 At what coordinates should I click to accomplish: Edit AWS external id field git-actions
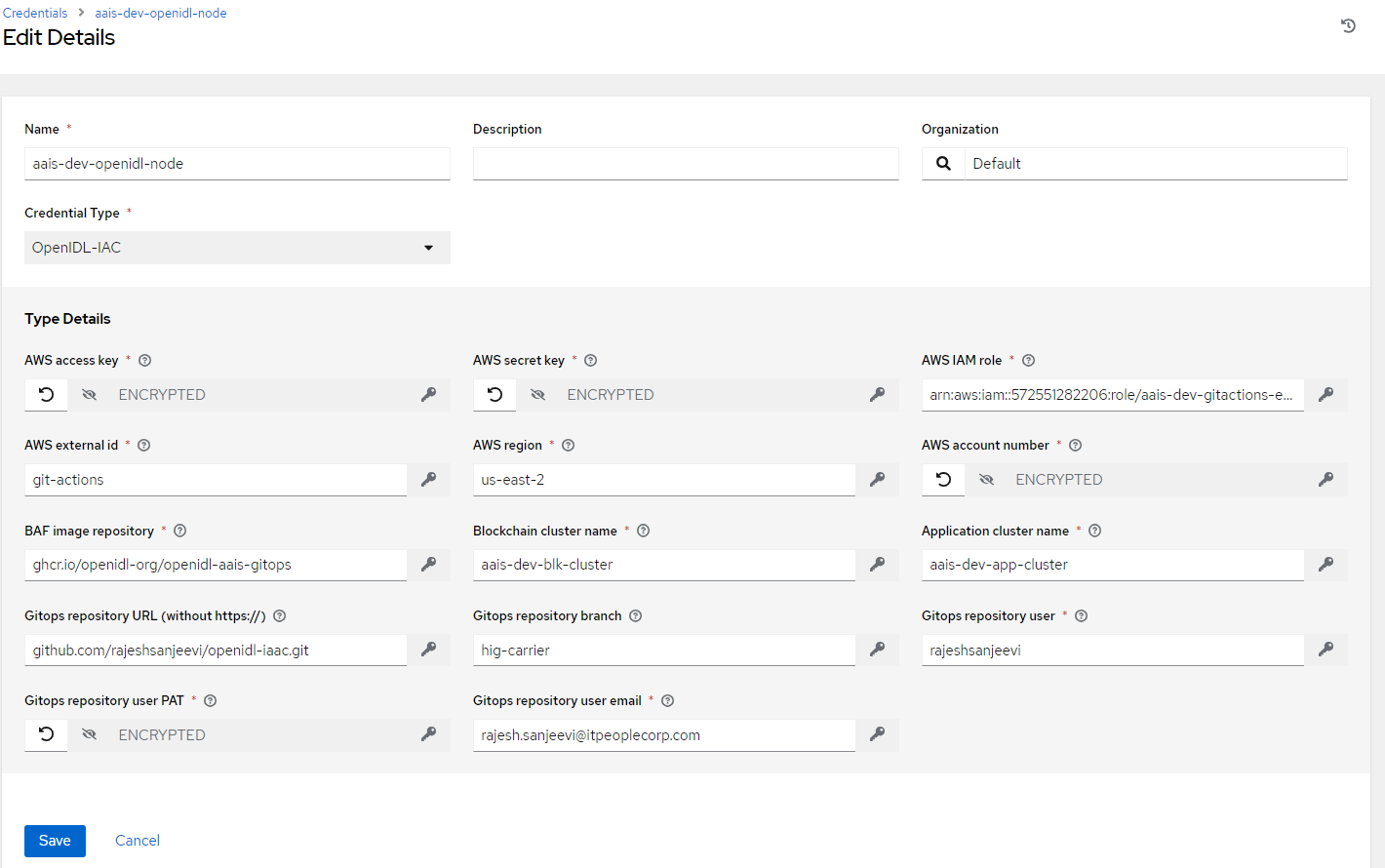pyautogui.click(x=216, y=480)
